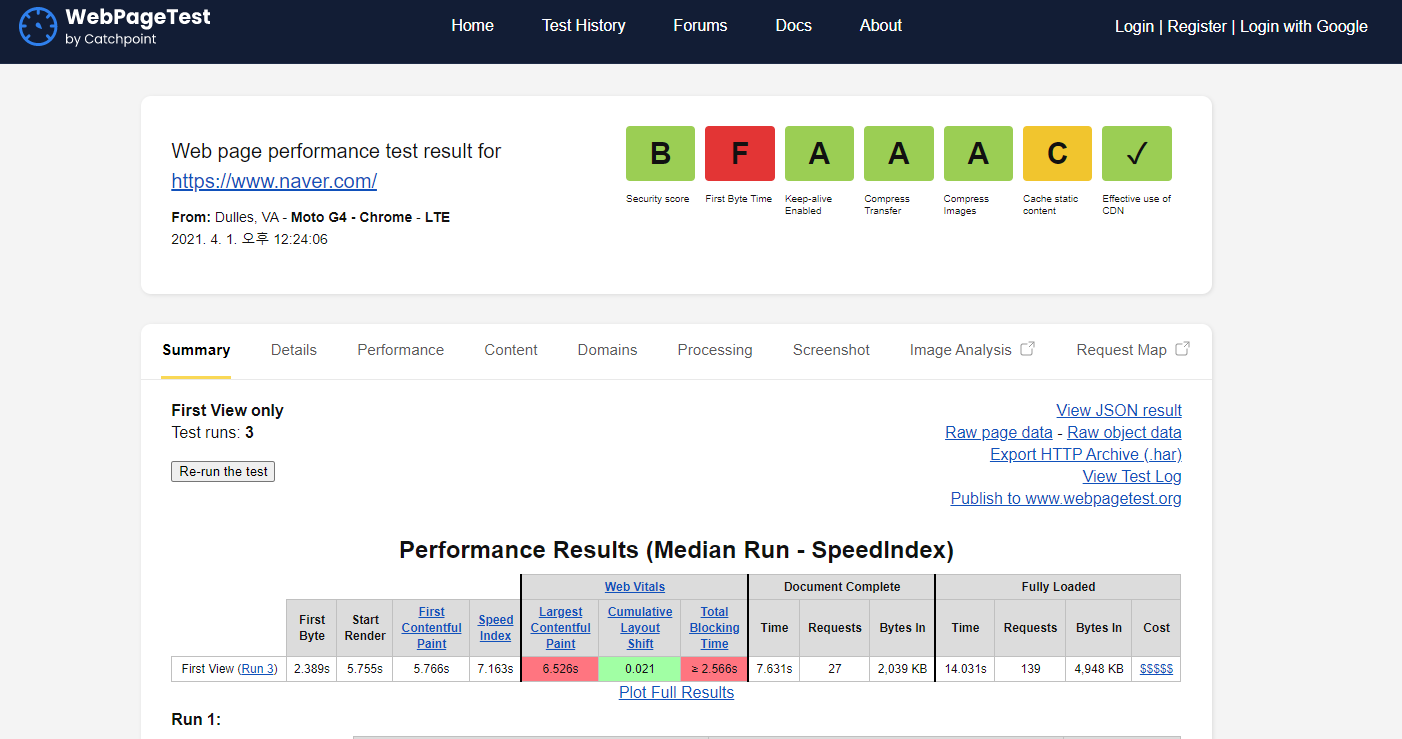Switch to the Processing tab

coord(715,350)
